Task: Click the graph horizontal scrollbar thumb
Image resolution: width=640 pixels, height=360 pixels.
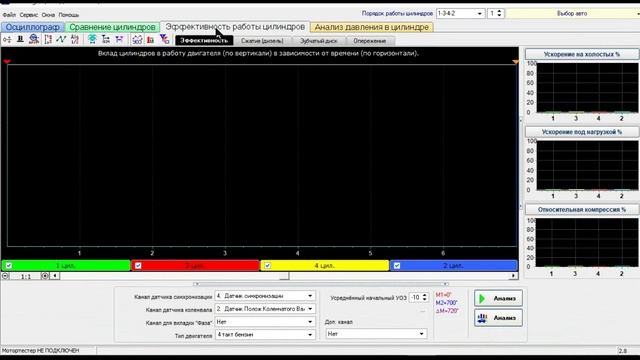Action: pyautogui.click(x=284, y=276)
